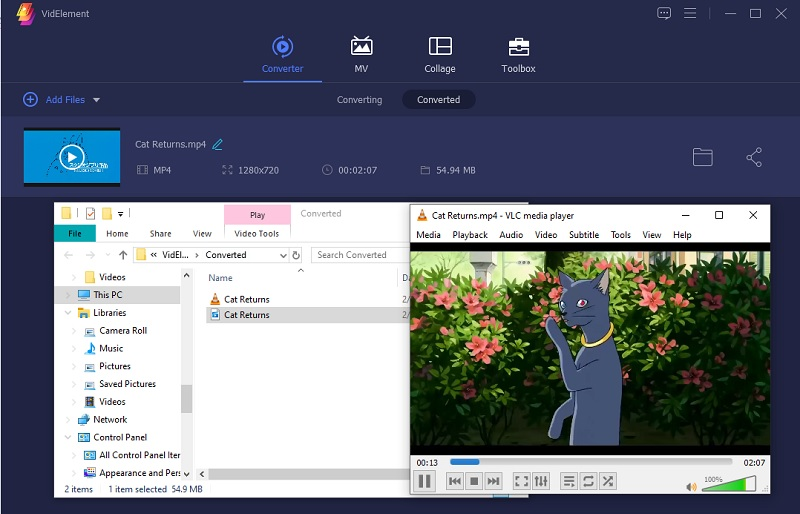Image resolution: width=800 pixels, height=514 pixels.
Task: Click navigation pane scroll up arrow
Action: pos(187,276)
